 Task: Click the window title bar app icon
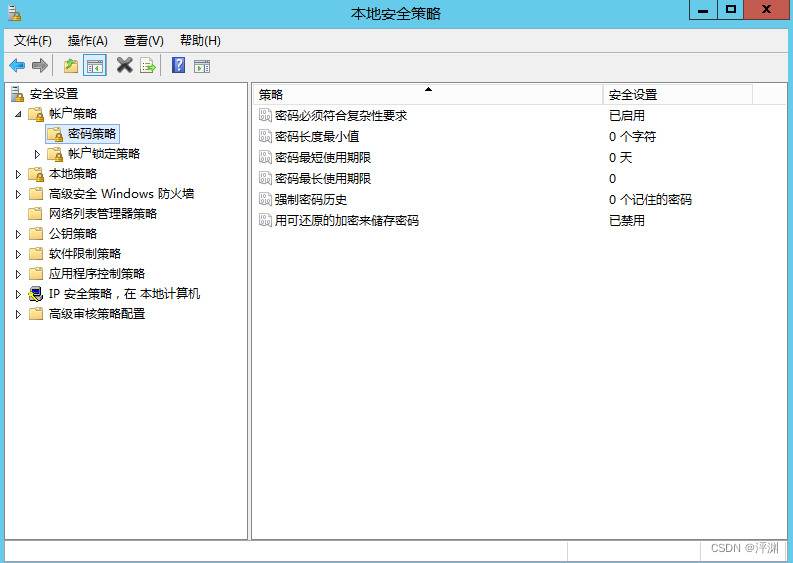coord(15,13)
